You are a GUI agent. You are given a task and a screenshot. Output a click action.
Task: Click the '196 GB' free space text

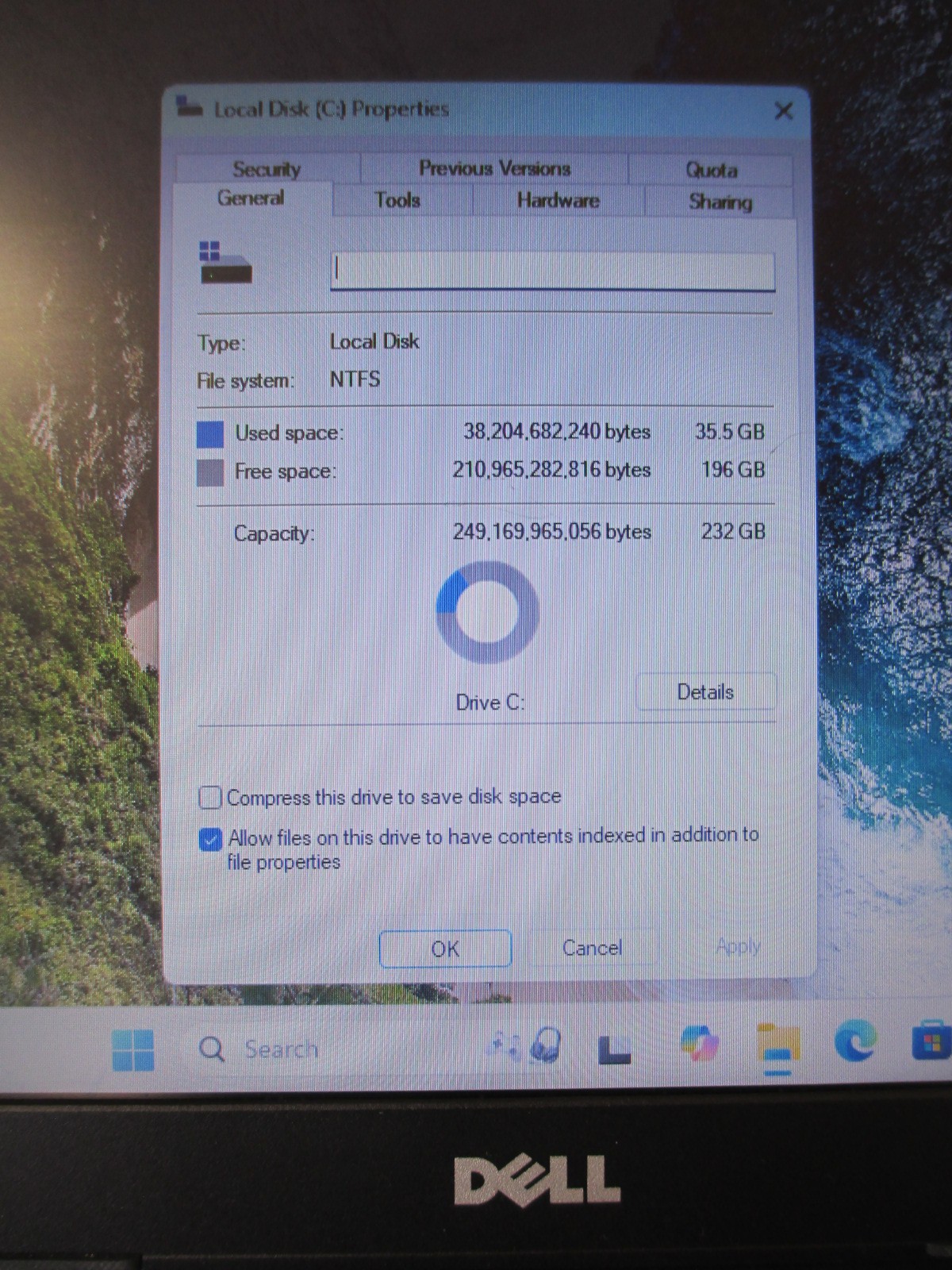pyautogui.click(x=733, y=470)
